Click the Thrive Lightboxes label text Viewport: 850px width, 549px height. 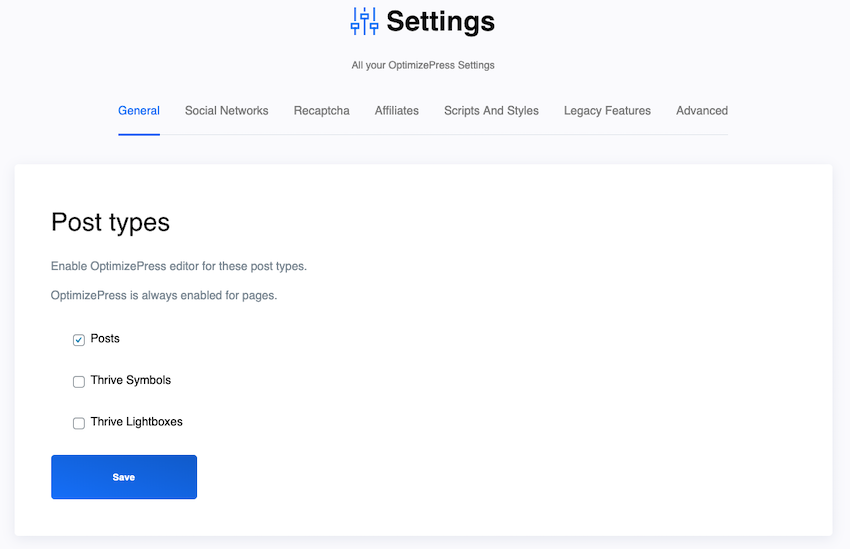[x=137, y=422]
